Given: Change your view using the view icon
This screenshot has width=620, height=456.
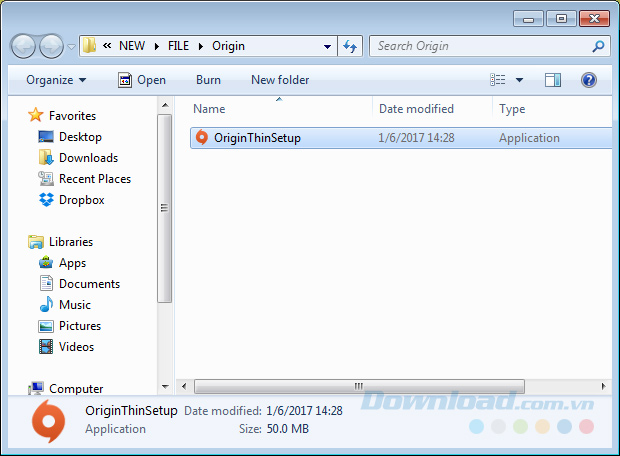Looking at the screenshot, I should point(498,80).
